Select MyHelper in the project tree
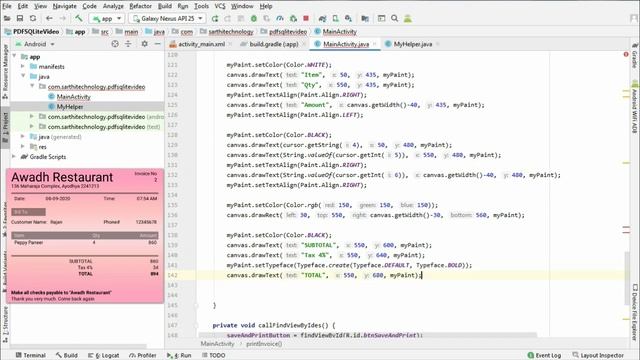 pos(70,107)
